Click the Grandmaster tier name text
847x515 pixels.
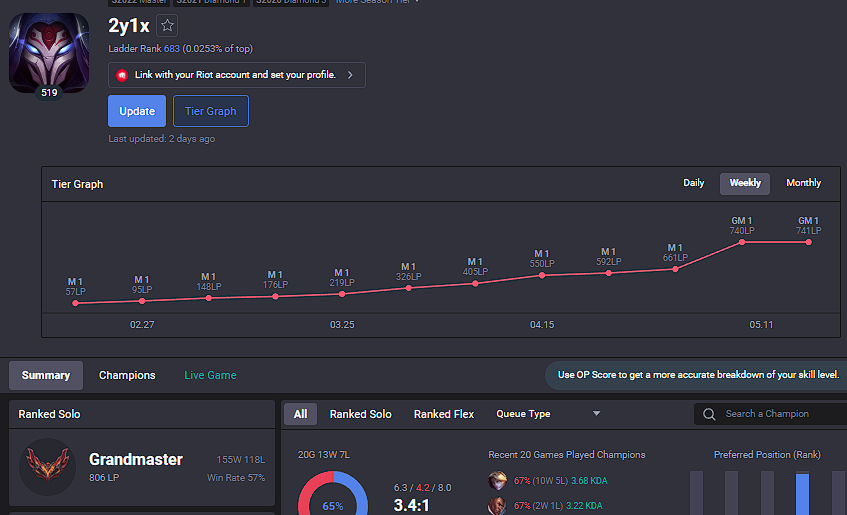click(x=136, y=459)
